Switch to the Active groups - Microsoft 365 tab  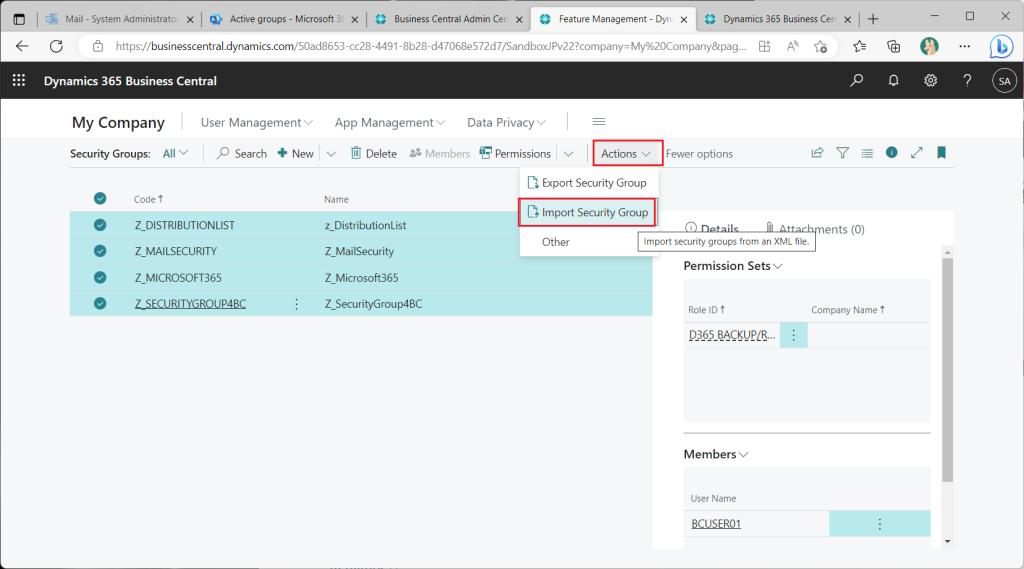(284, 19)
